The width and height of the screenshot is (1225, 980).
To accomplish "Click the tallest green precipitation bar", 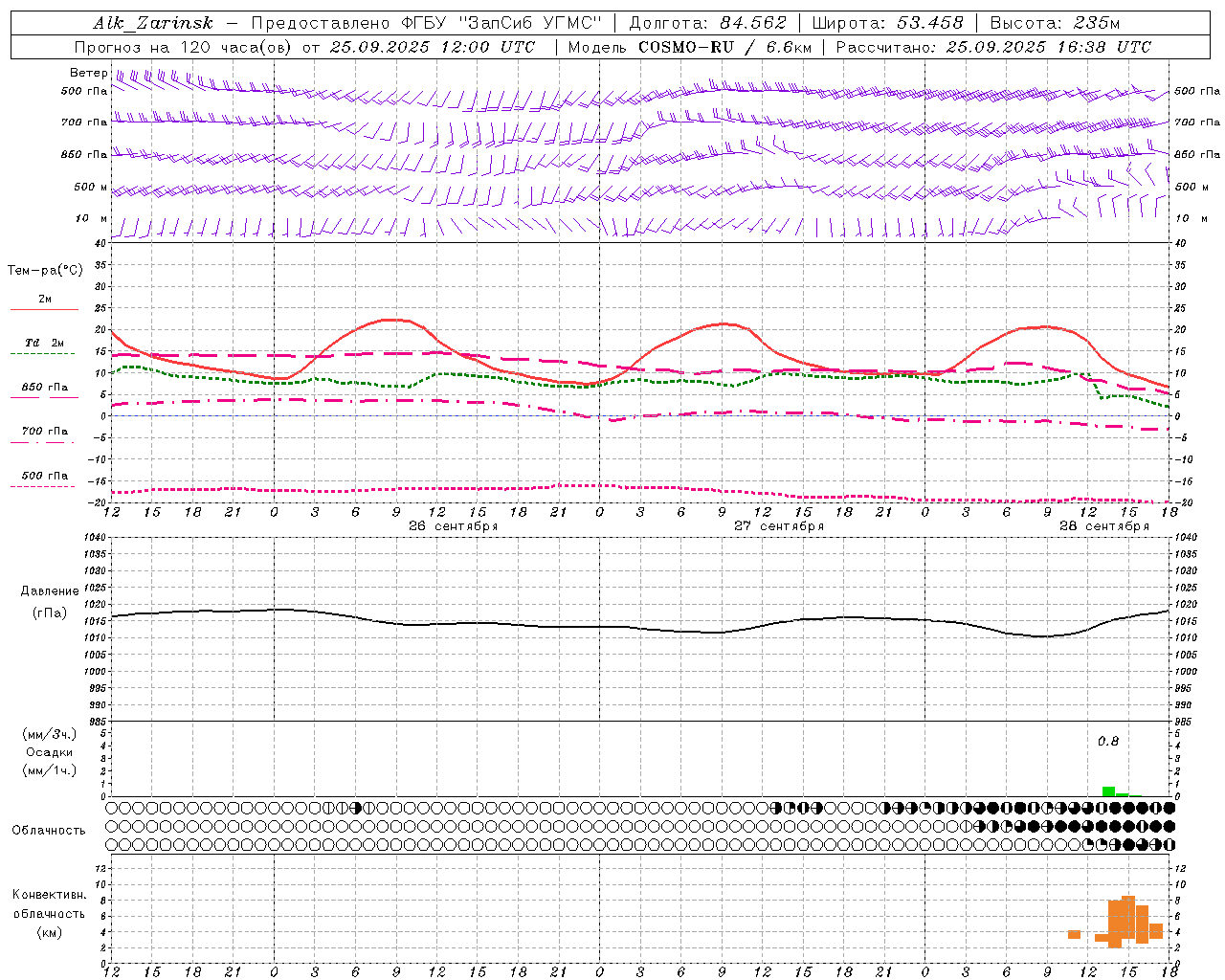I will [x=1108, y=791].
